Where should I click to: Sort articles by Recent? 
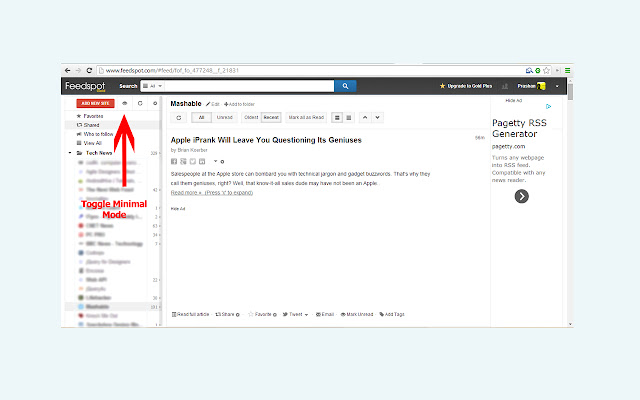click(271, 118)
